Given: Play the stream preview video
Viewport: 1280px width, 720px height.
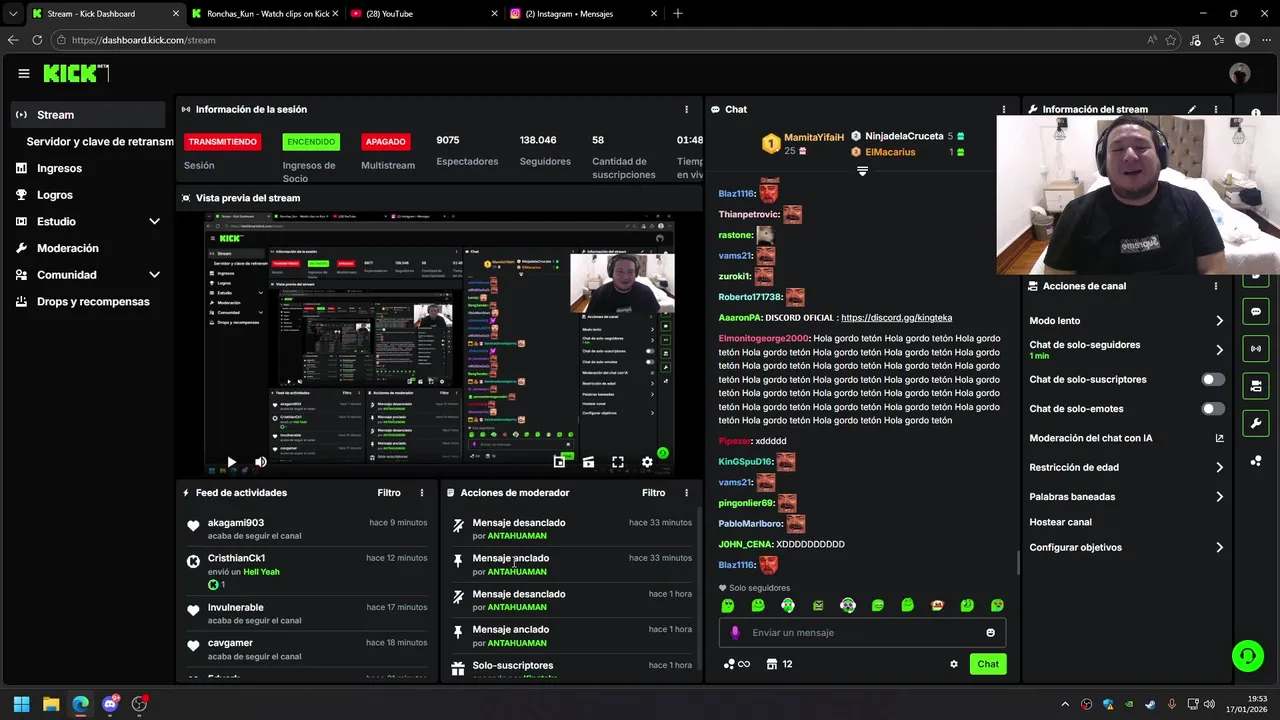Looking at the screenshot, I should [x=231, y=462].
